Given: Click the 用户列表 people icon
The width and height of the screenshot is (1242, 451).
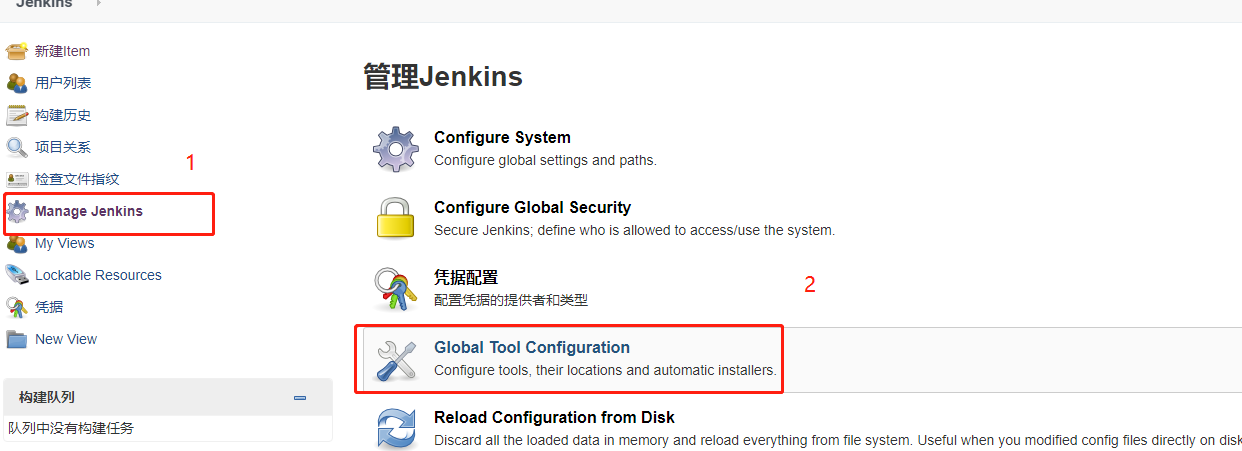Looking at the screenshot, I should [17, 83].
